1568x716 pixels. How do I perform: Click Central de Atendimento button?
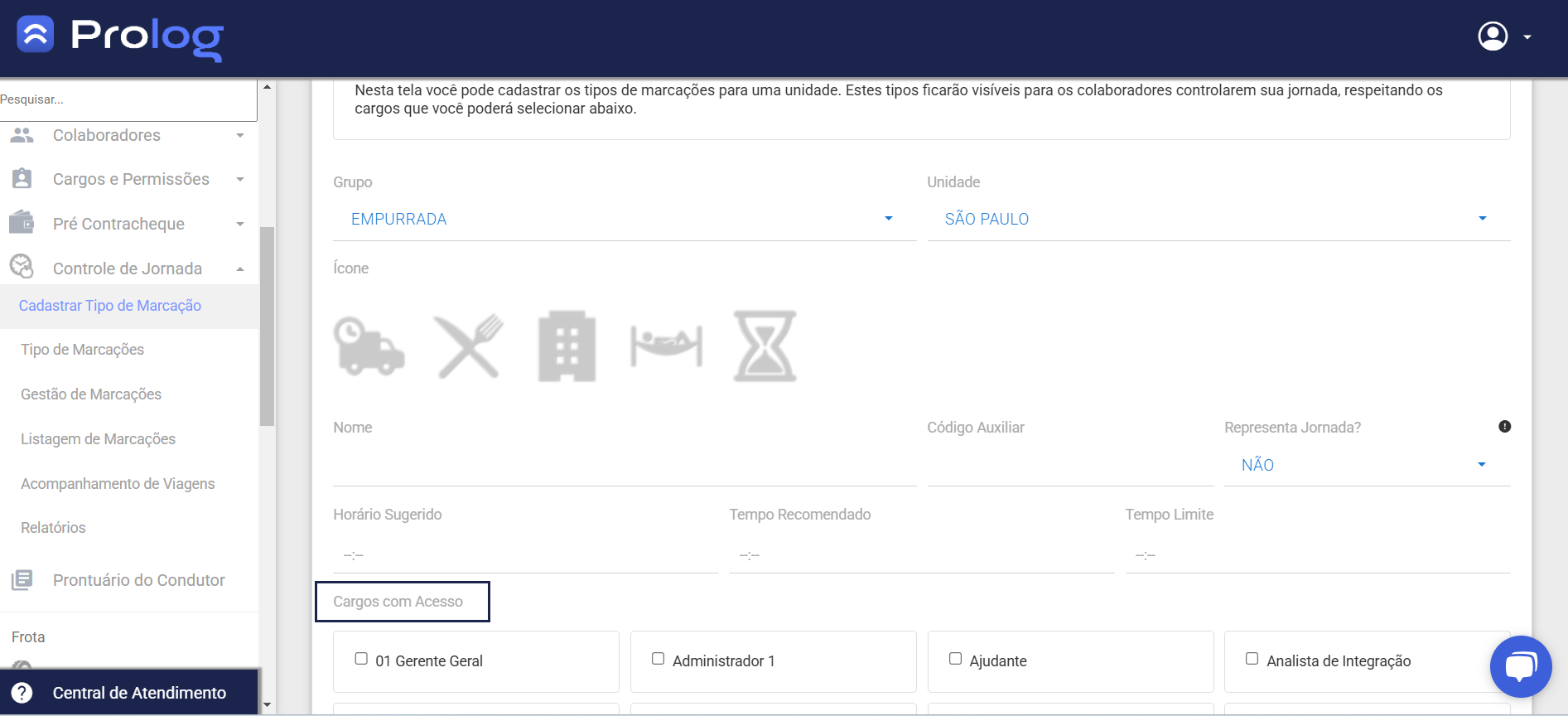(x=129, y=693)
